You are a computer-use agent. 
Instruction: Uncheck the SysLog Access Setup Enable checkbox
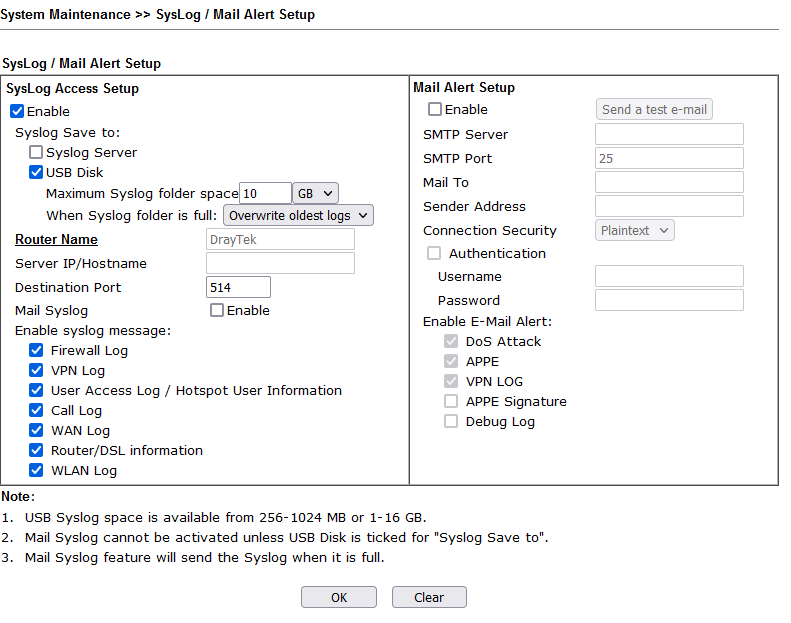tap(17, 111)
